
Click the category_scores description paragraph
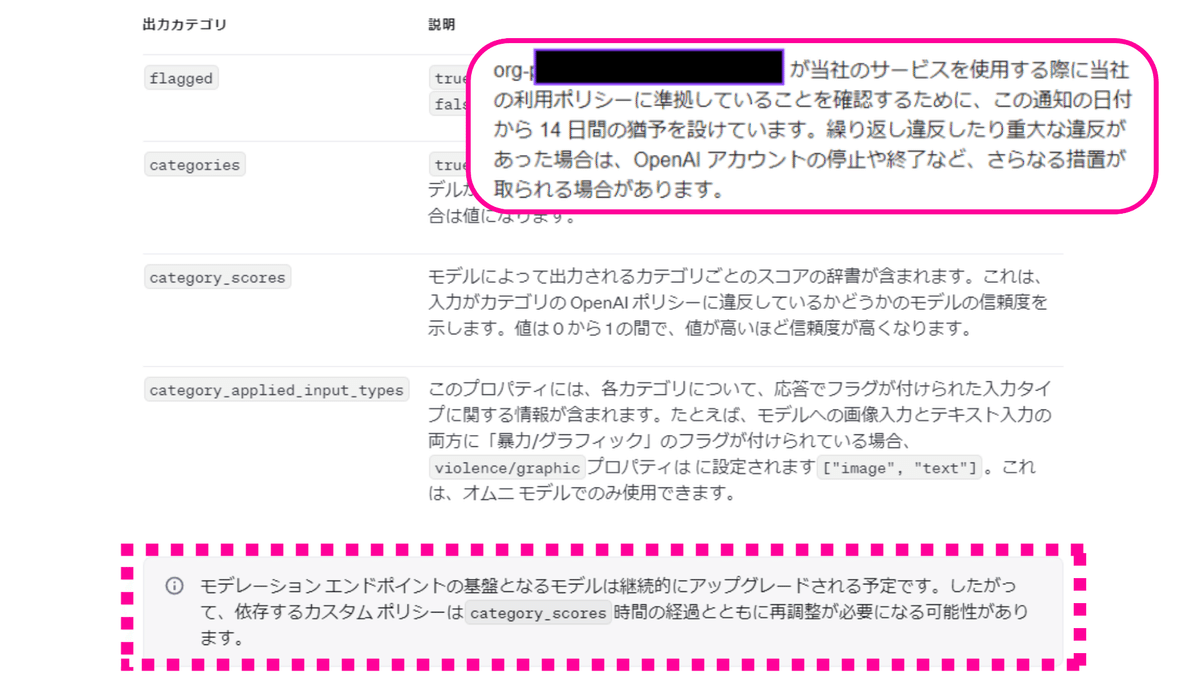click(738, 302)
